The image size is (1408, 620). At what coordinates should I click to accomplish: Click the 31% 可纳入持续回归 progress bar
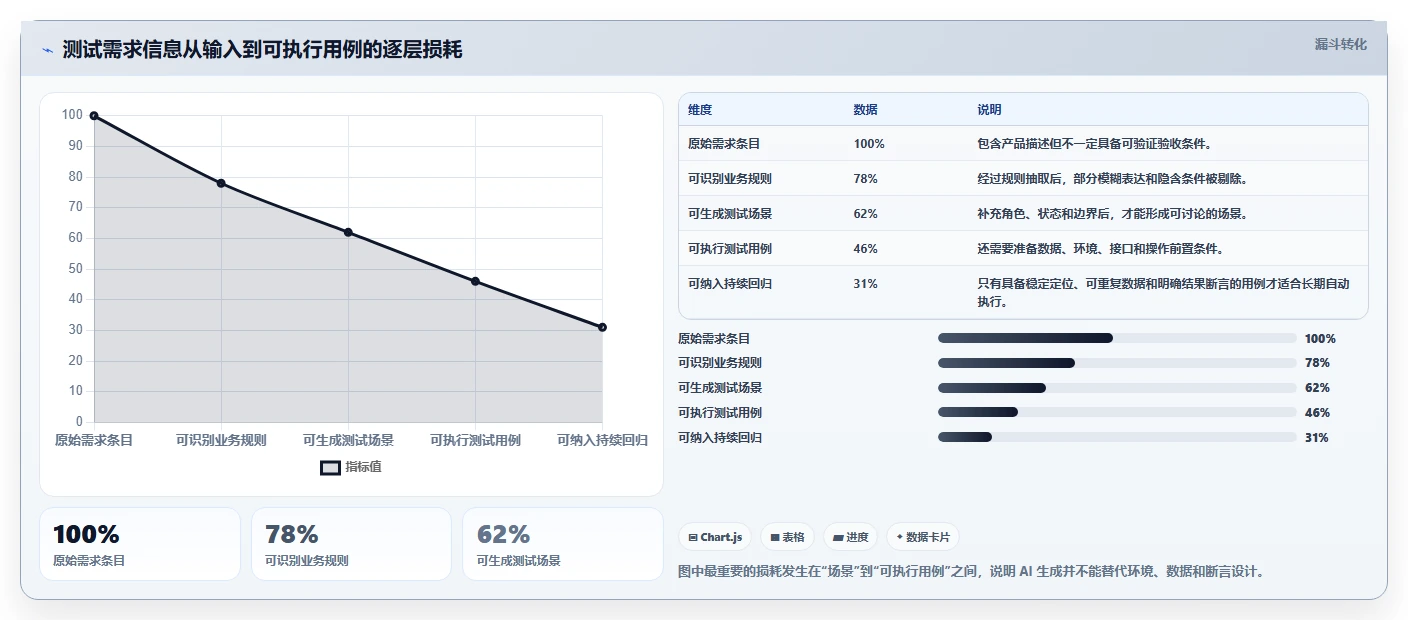[x=1117, y=437]
